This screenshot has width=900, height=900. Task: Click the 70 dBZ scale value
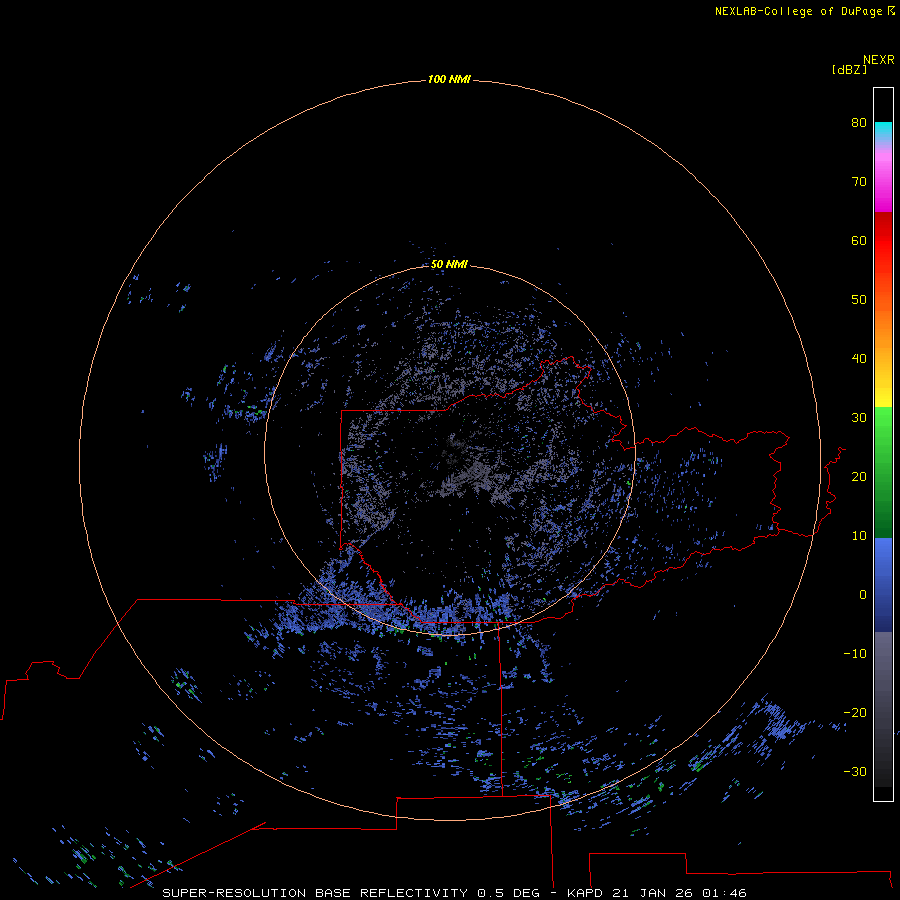coord(859,181)
